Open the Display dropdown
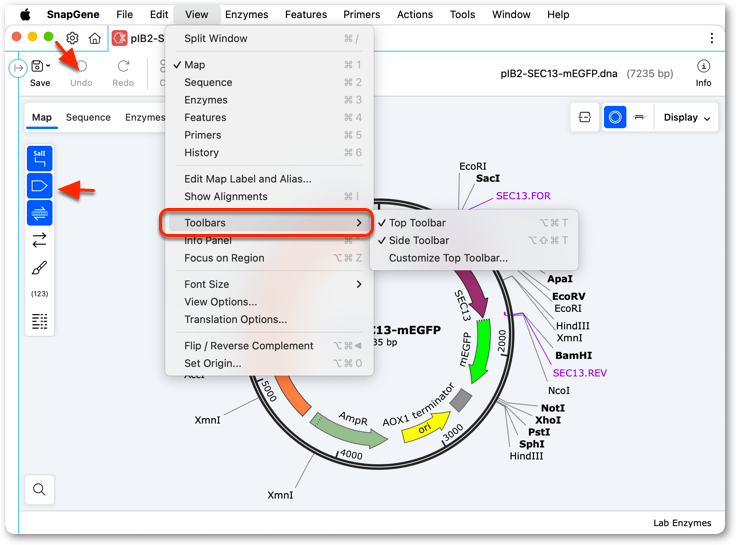The width and height of the screenshot is (736, 545). coord(686,117)
